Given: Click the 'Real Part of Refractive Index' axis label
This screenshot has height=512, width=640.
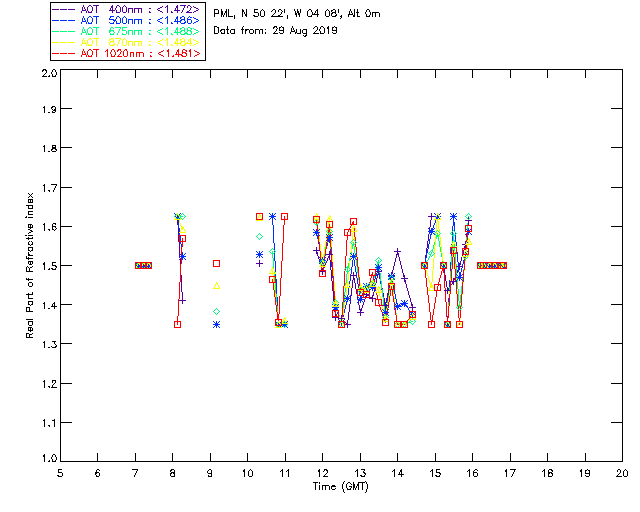Looking at the screenshot, I should [x=29, y=265].
